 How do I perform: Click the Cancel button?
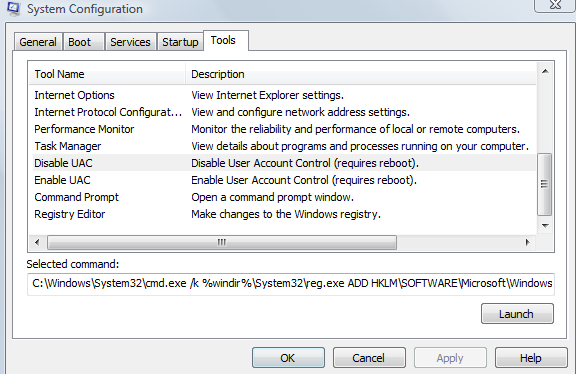(x=369, y=358)
